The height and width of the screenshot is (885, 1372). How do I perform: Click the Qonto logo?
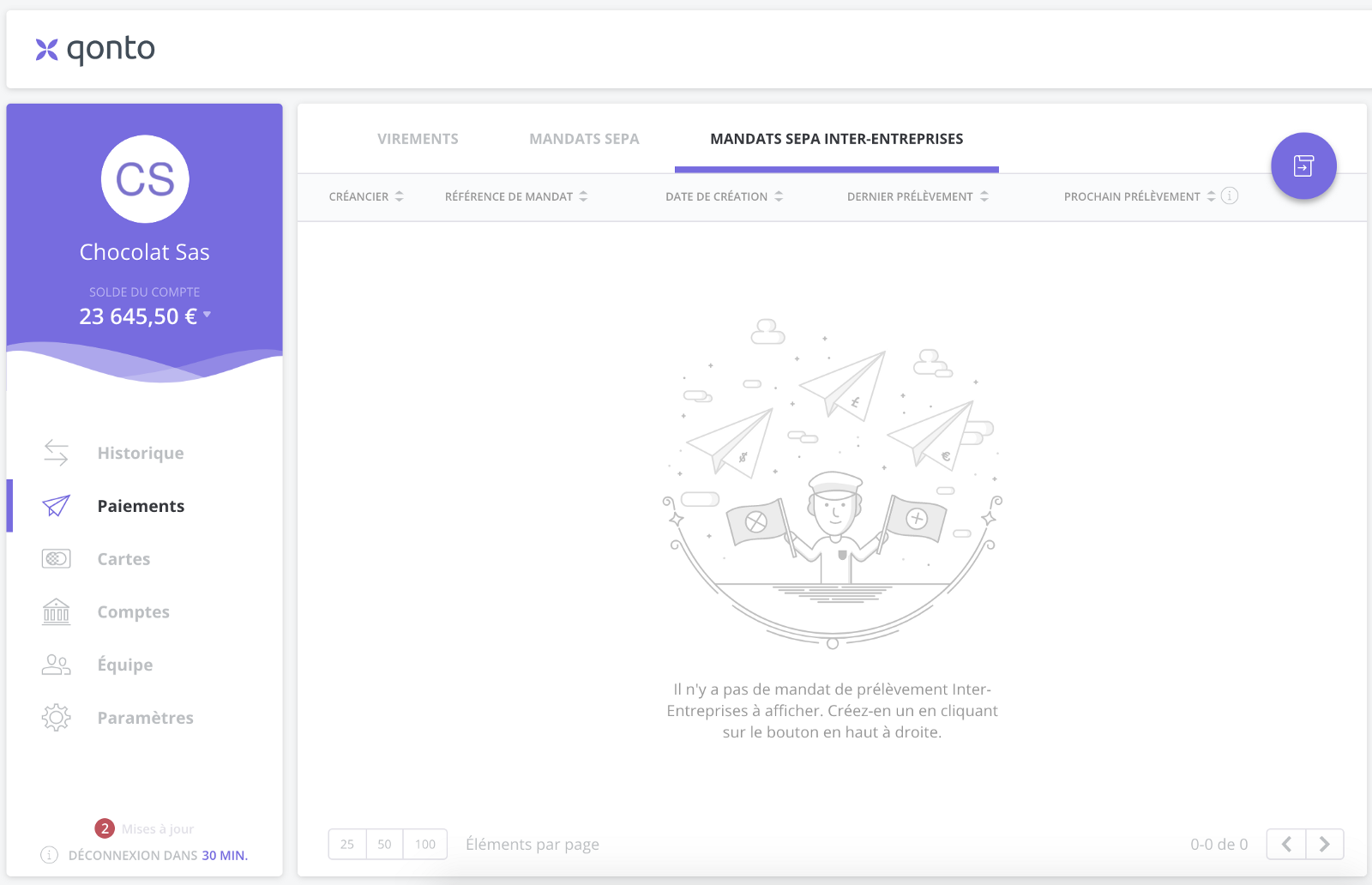[x=95, y=50]
